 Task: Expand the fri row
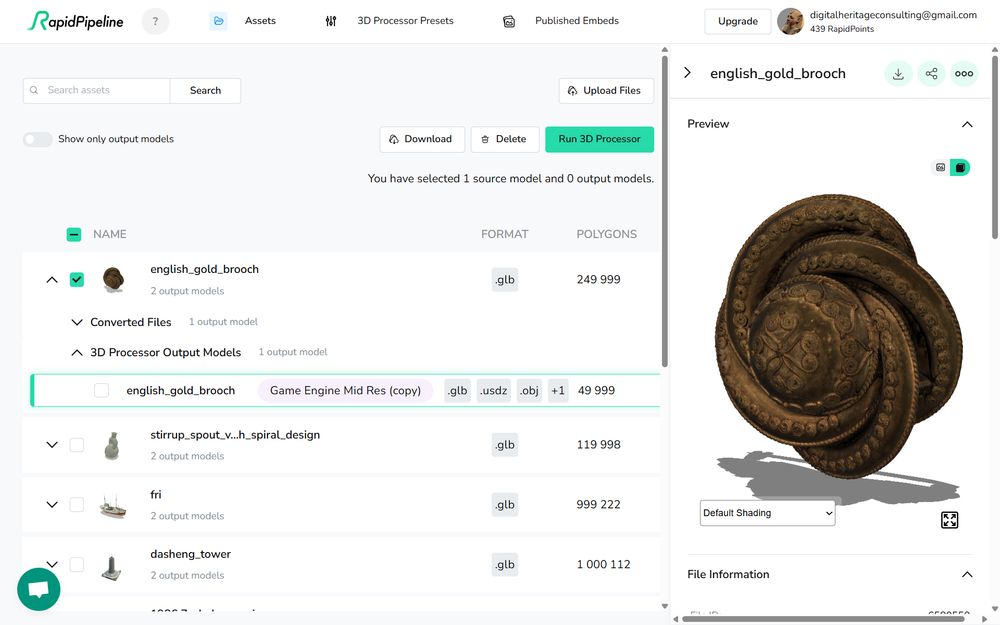(x=52, y=504)
